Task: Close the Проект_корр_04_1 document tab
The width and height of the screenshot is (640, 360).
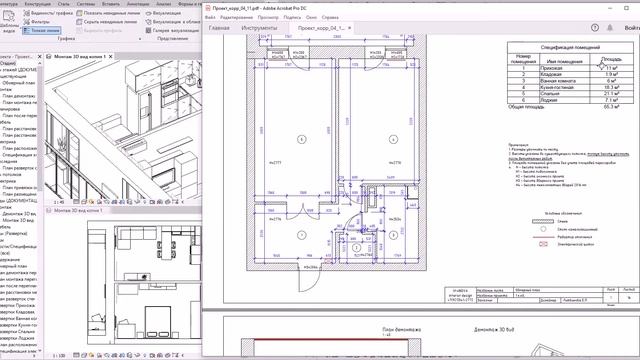Action: (x=349, y=28)
